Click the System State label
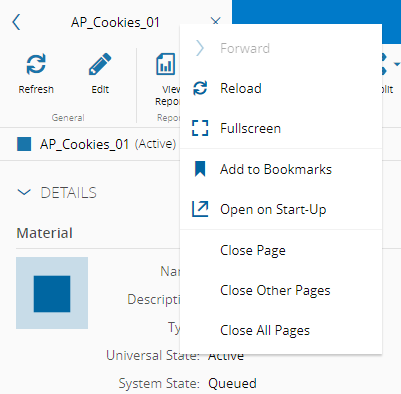 click(x=159, y=383)
